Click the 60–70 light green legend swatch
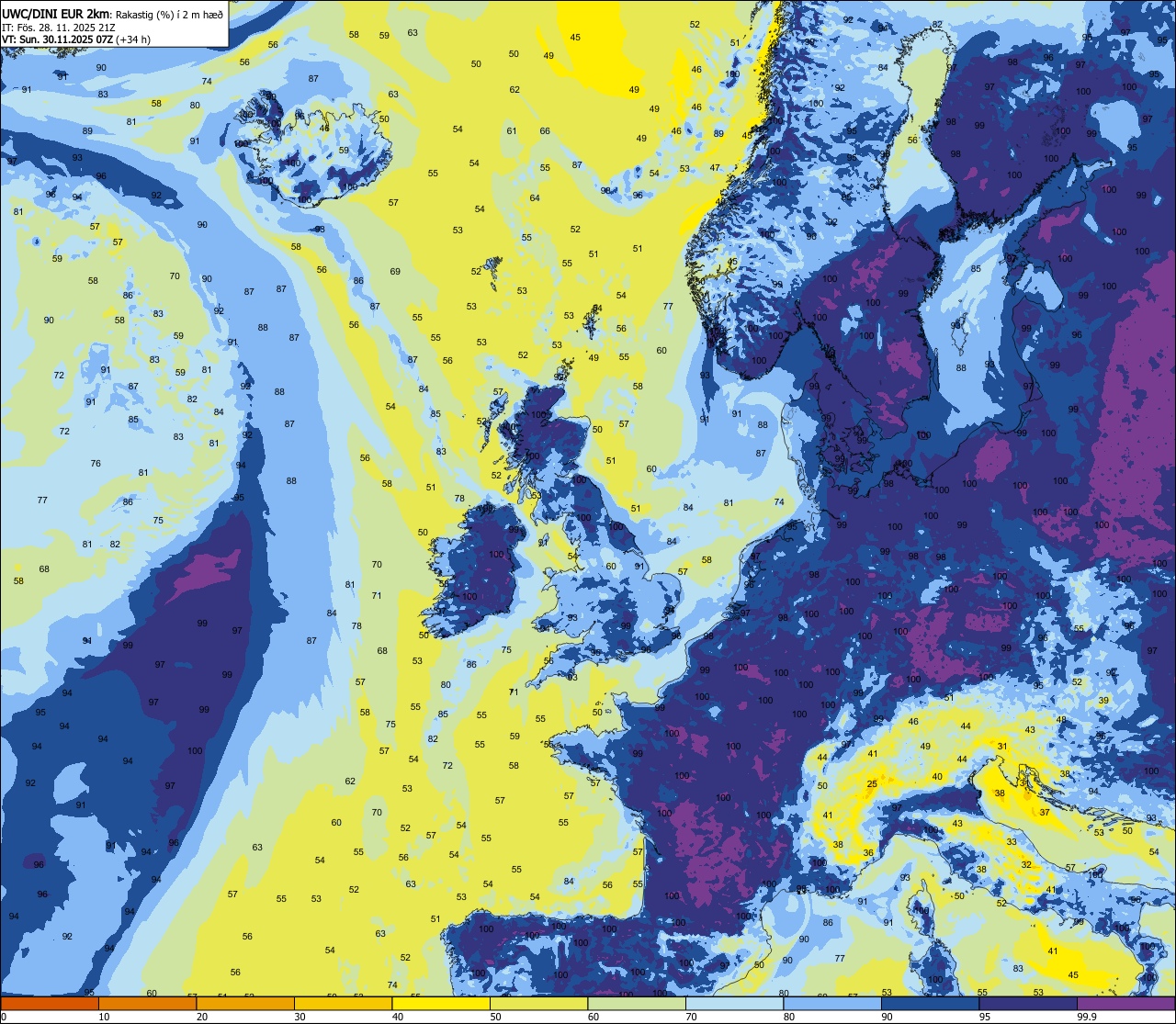Screen dimensions: 1176x1024 [x=637, y=1003]
